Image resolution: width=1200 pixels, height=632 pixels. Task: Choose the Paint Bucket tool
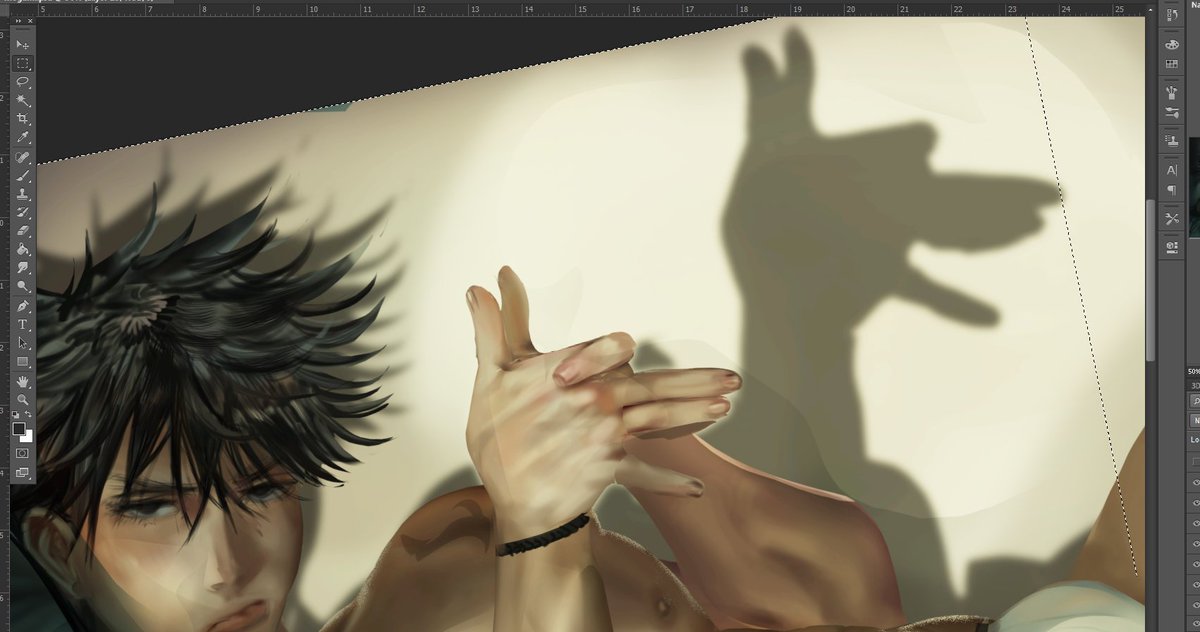click(x=23, y=250)
